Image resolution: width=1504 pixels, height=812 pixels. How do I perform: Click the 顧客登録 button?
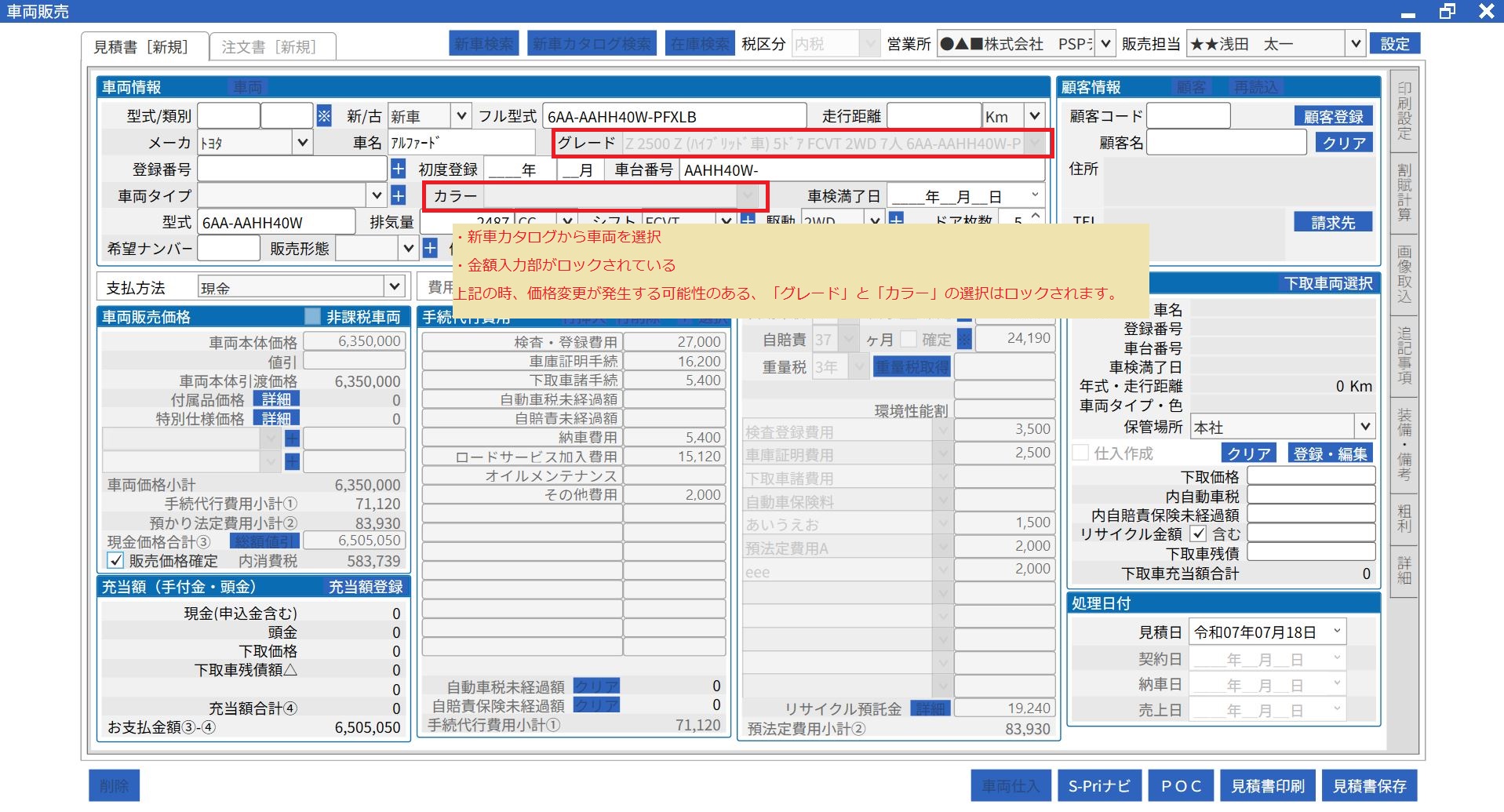1333,117
